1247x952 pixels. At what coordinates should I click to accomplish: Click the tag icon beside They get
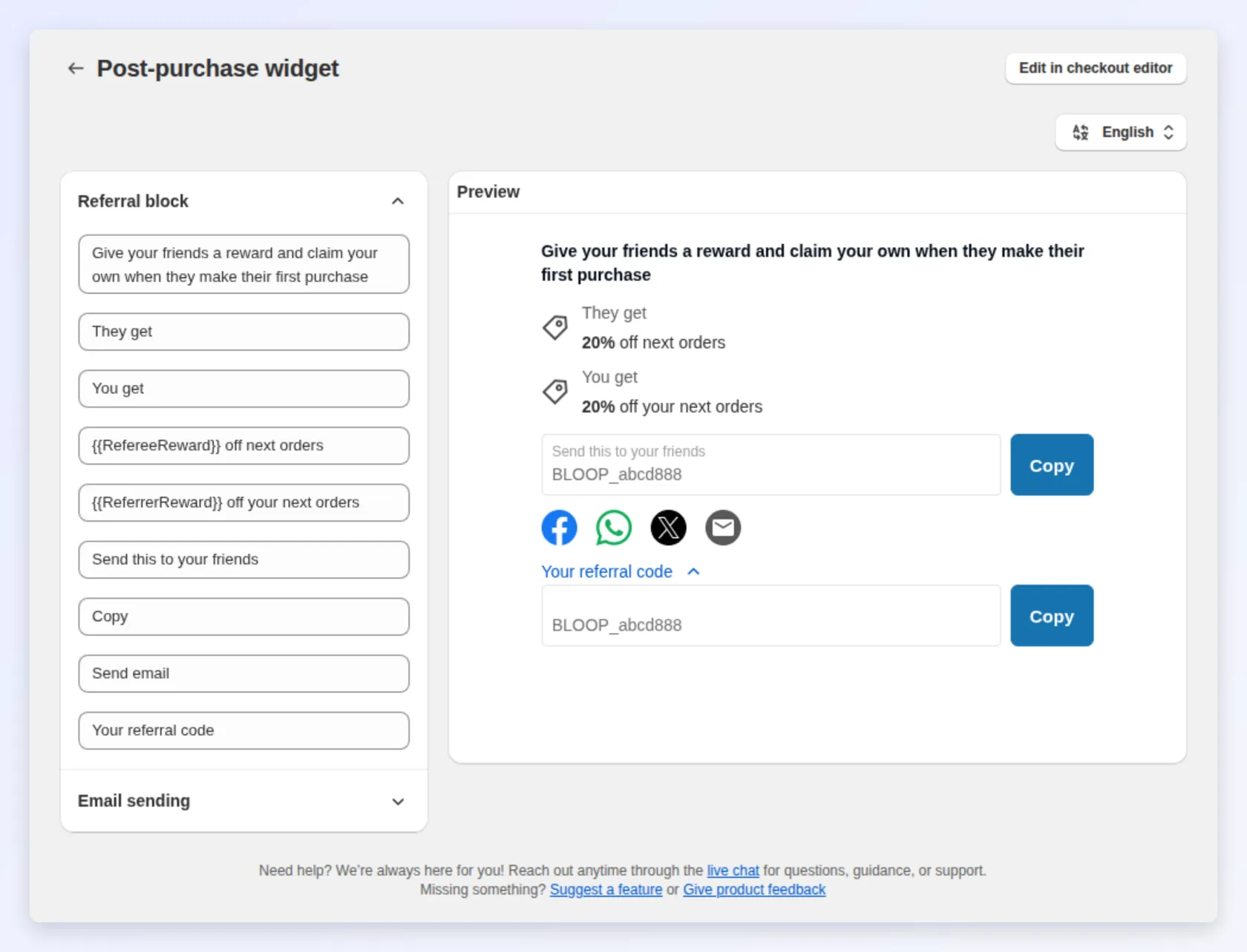pyautogui.click(x=555, y=327)
